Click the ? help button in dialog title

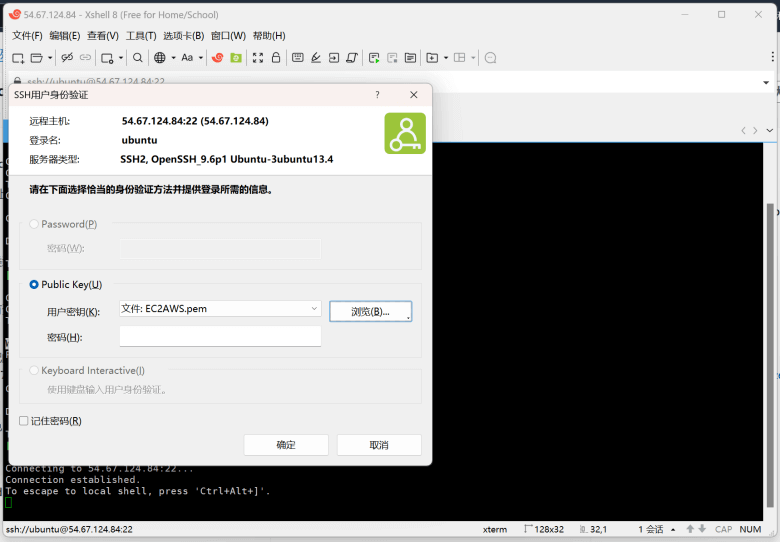pos(377,94)
